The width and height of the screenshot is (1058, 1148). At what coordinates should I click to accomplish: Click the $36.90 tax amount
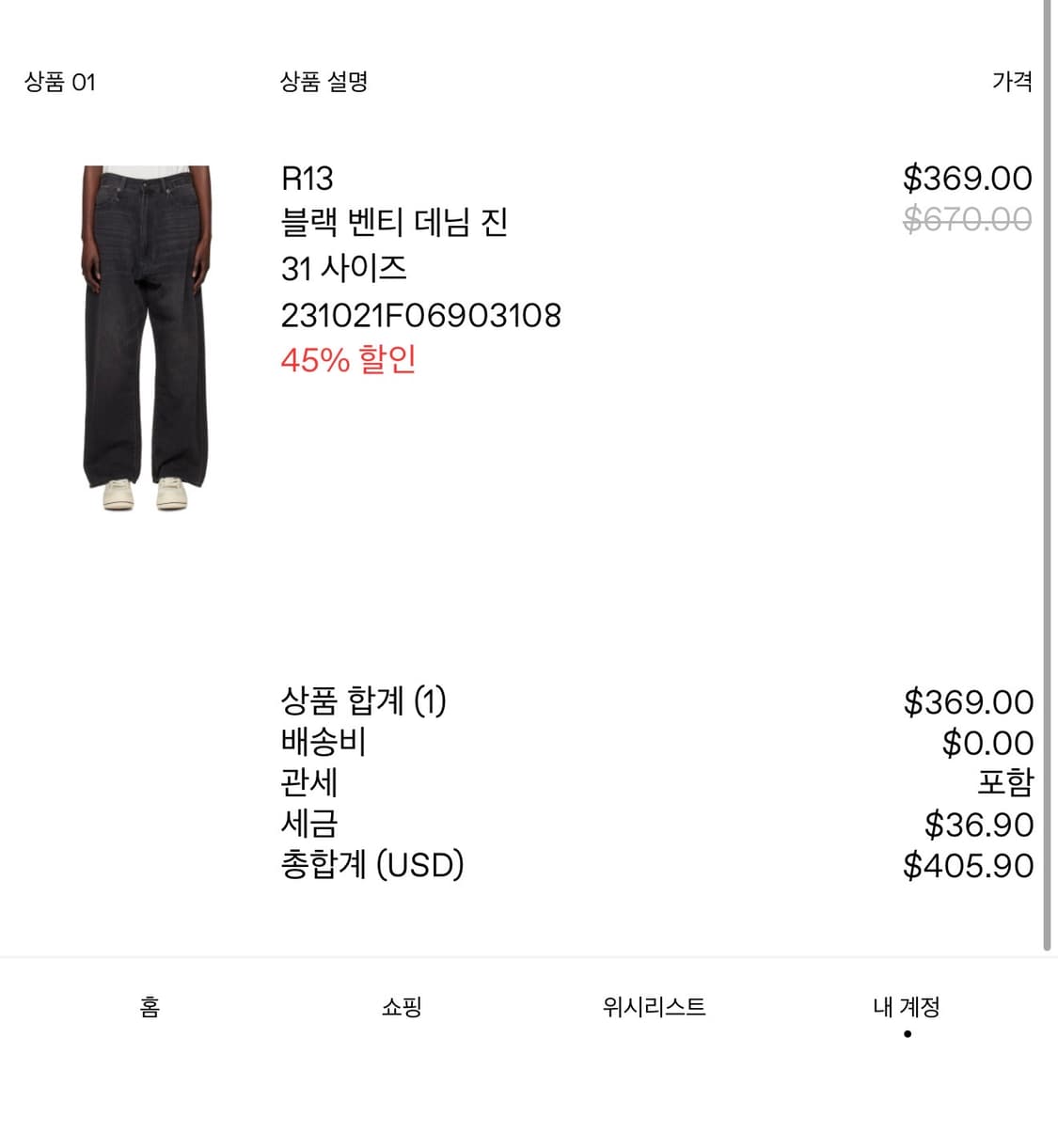click(x=978, y=825)
